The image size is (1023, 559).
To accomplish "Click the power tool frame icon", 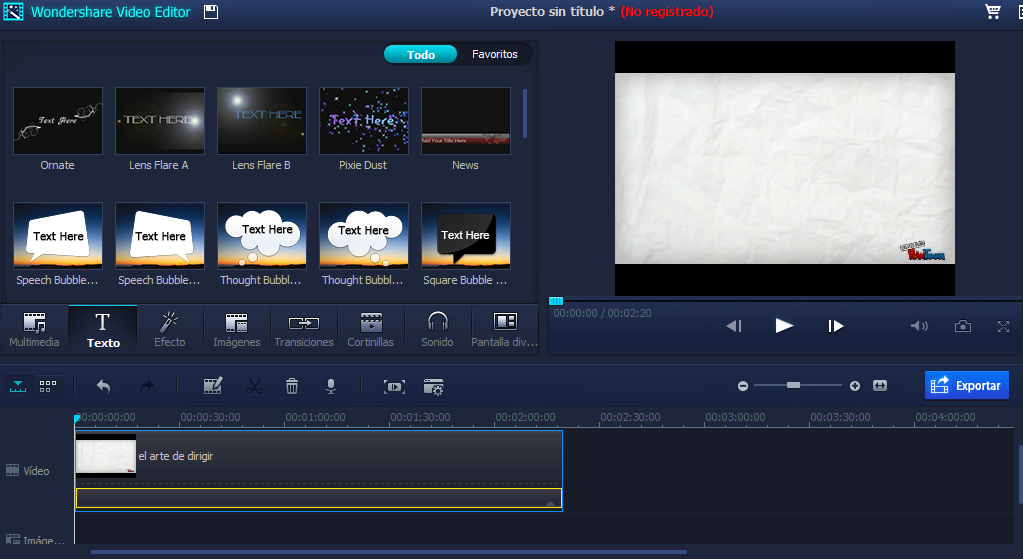I will pos(394,387).
